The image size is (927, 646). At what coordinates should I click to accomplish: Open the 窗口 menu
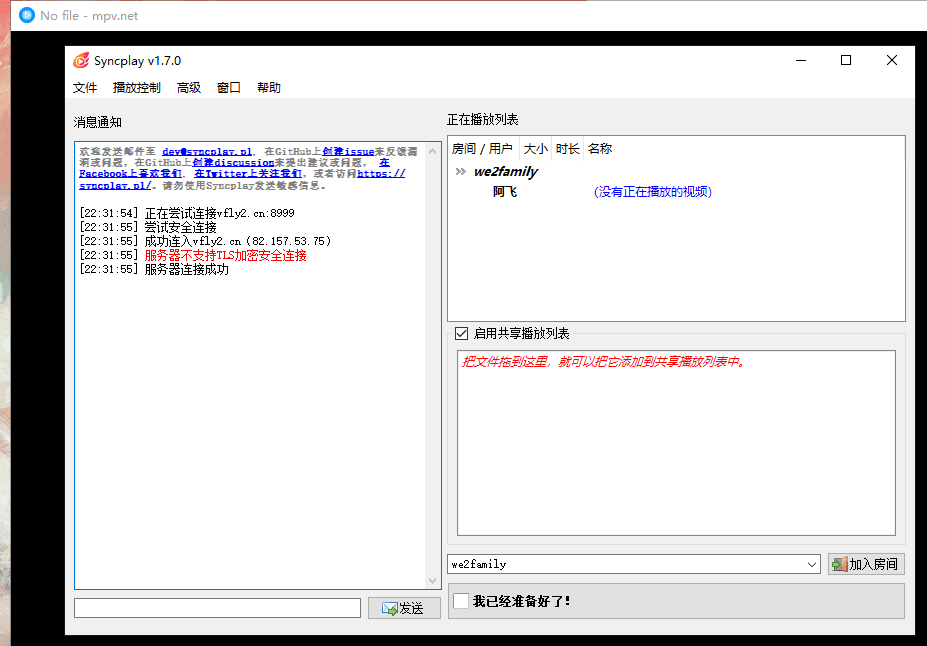(x=228, y=88)
